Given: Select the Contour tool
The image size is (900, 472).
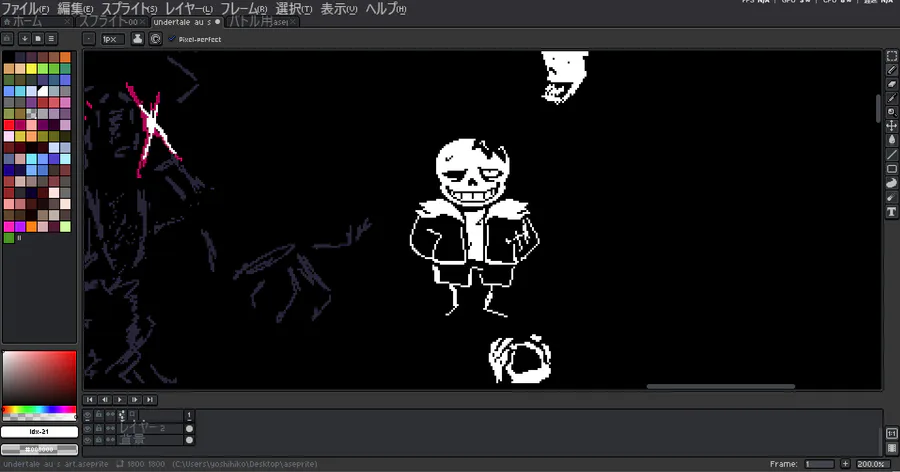Looking at the screenshot, I should [x=891, y=183].
